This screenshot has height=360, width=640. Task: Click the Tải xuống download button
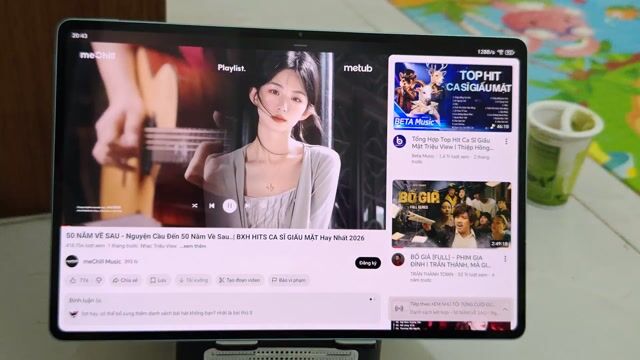pos(193,280)
